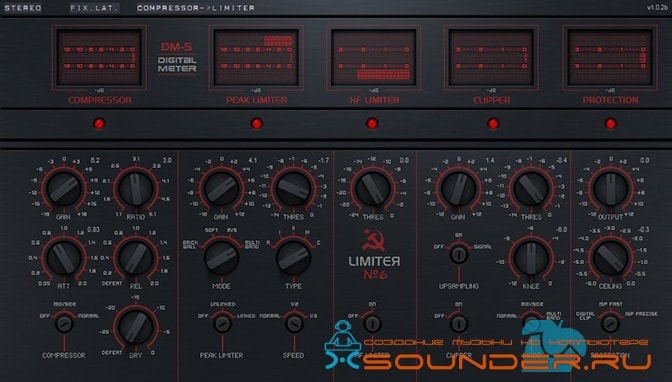672x382 pixels.
Task: Click the red LED under HF LIMITER
Action: pos(372,123)
